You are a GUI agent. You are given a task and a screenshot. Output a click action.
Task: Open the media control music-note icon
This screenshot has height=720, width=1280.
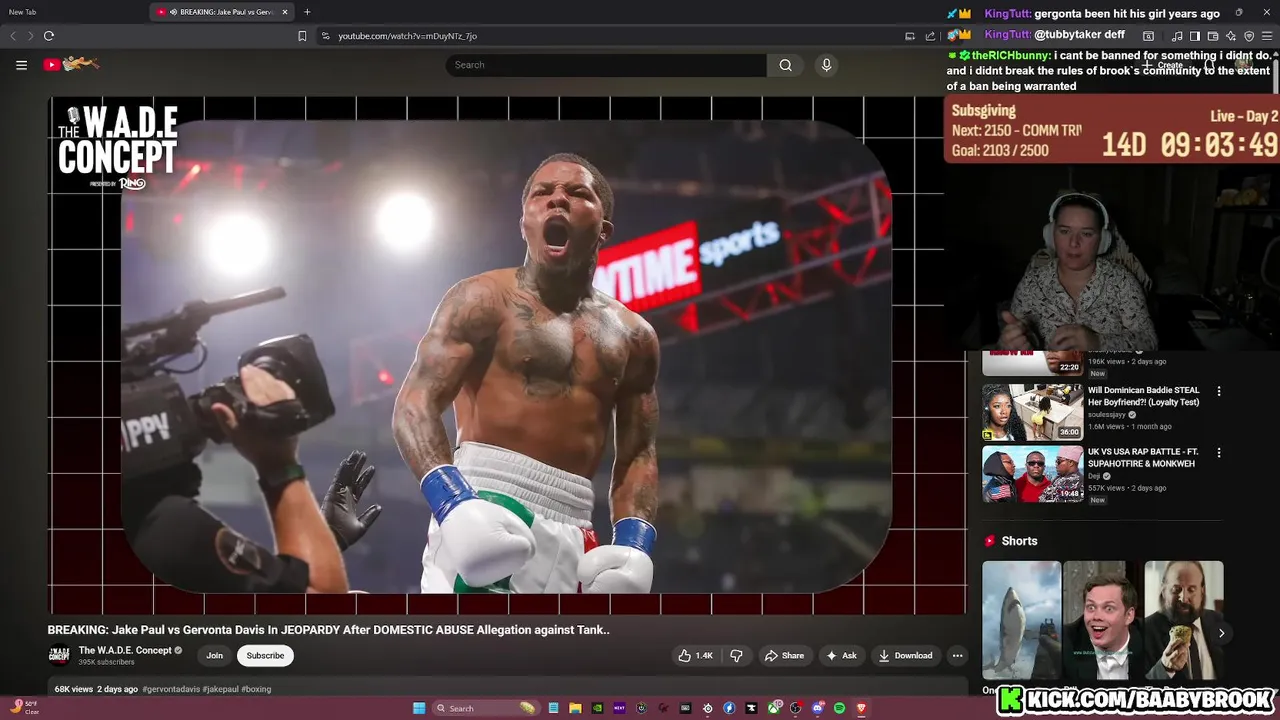click(1177, 36)
